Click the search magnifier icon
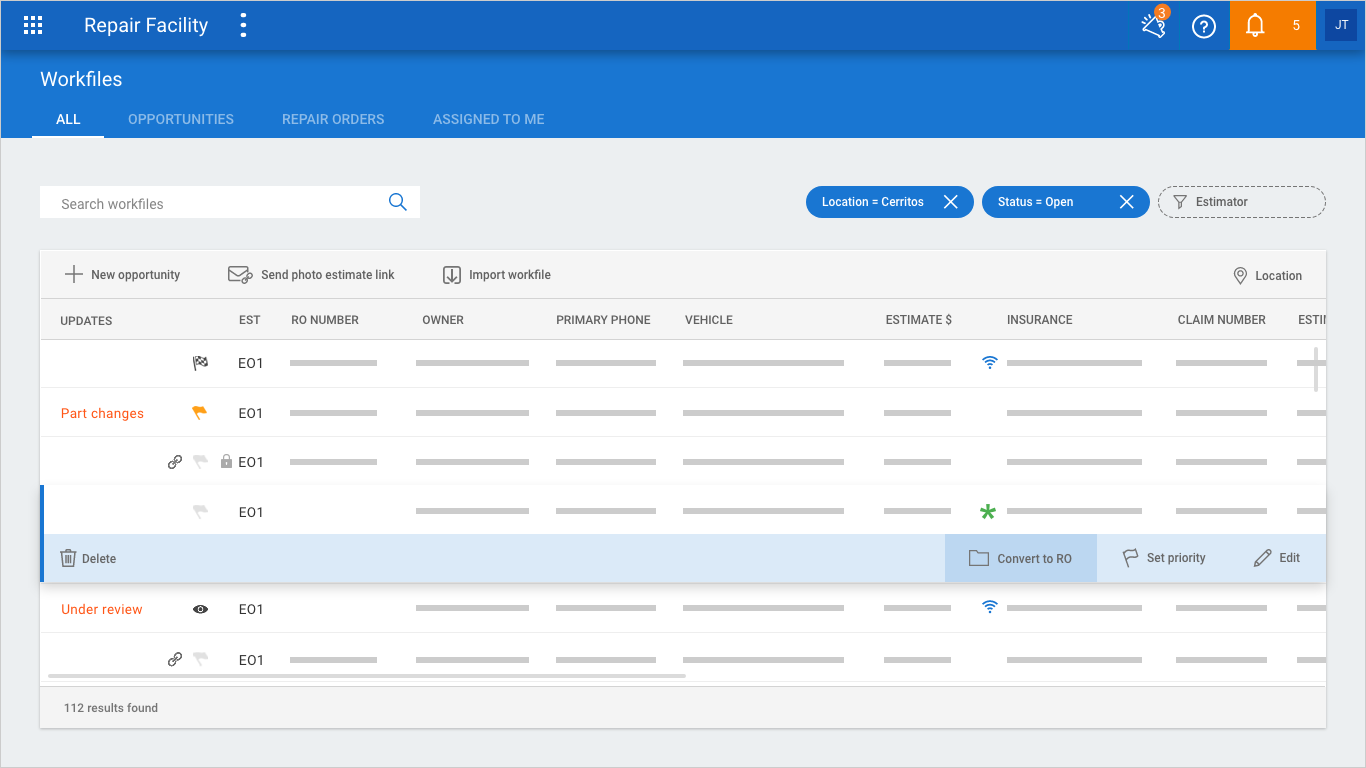 pos(398,202)
